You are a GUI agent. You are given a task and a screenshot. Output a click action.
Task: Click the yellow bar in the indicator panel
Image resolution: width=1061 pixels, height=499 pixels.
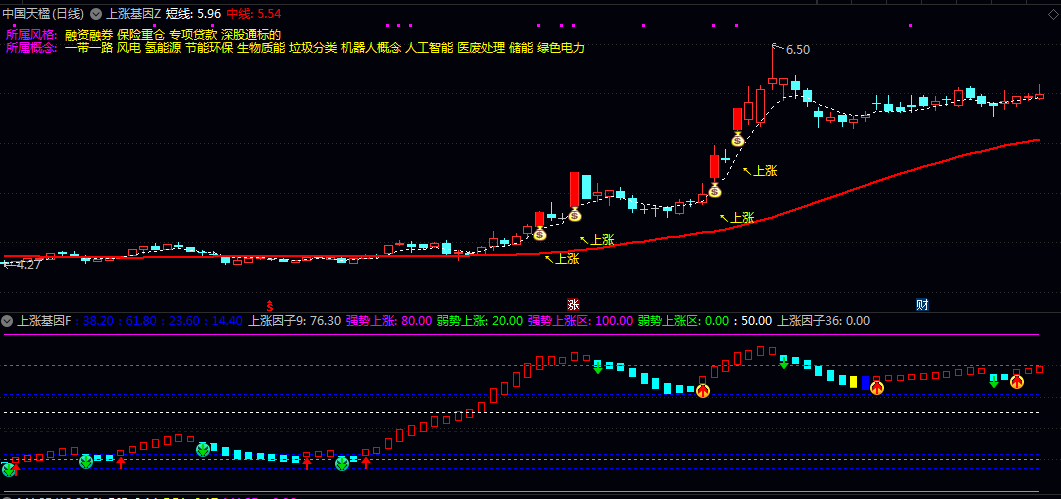[854, 382]
